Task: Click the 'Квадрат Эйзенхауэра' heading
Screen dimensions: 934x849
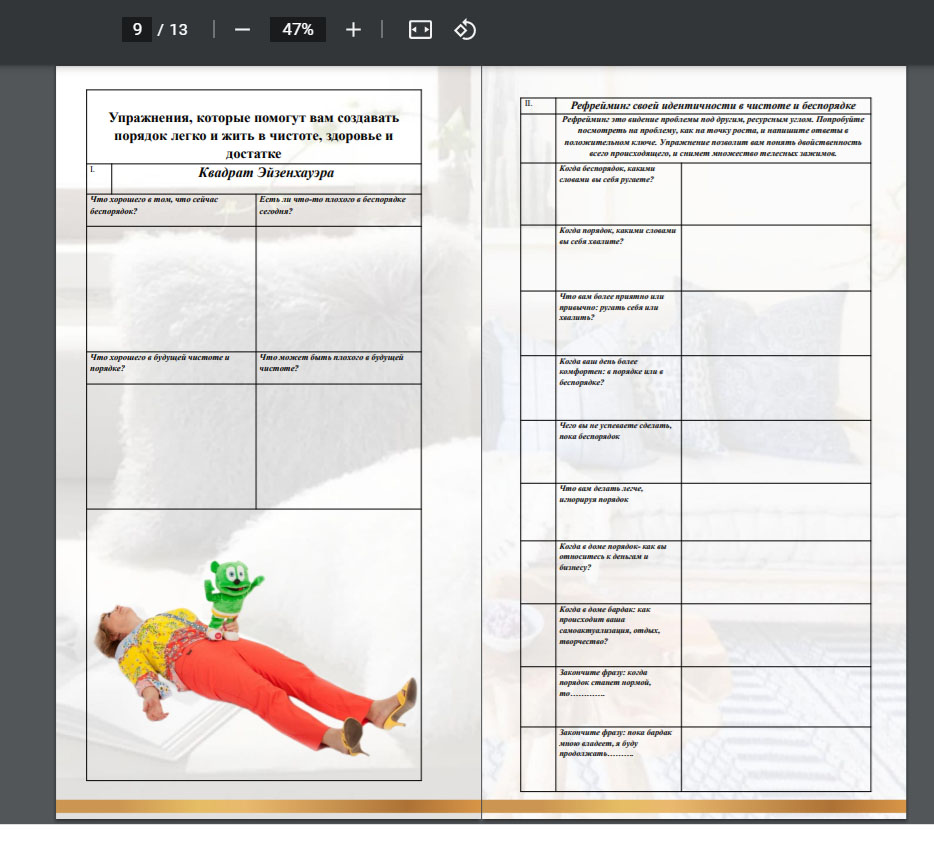Action: [264, 173]
